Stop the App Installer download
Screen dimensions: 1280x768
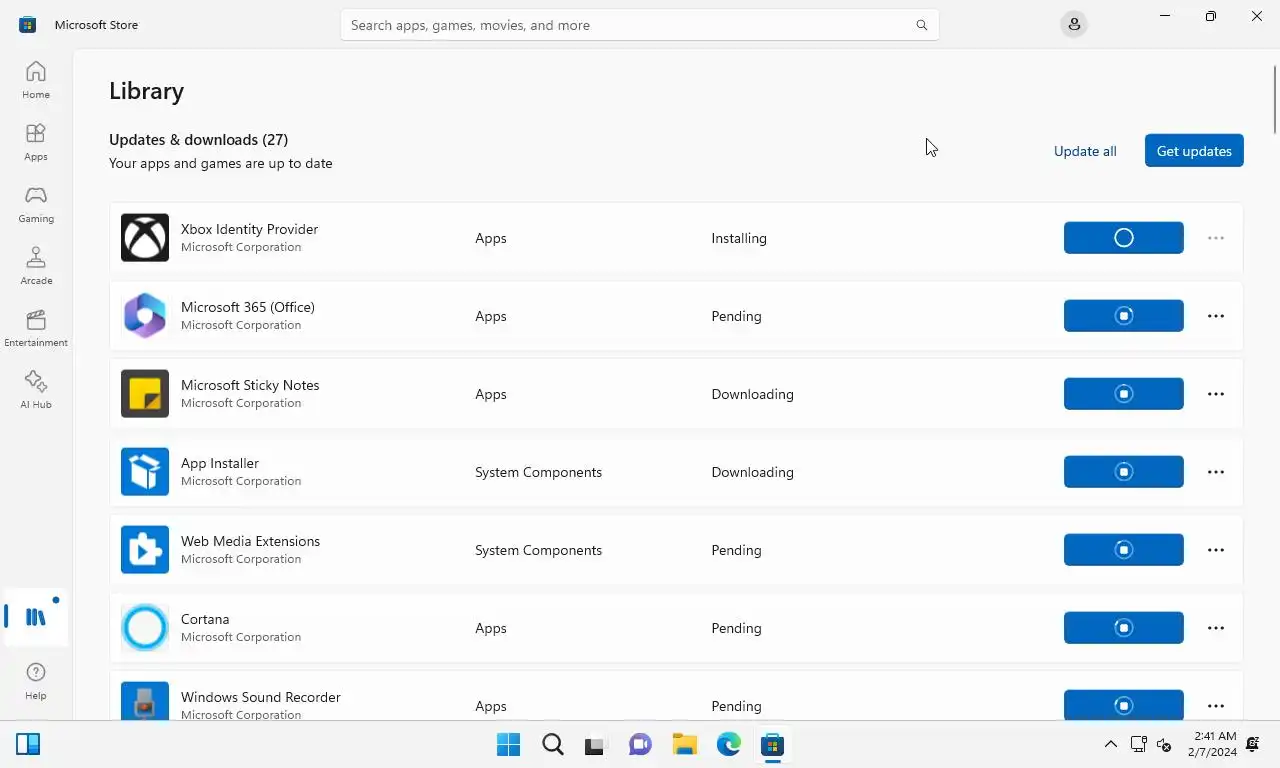click(1124, 472)
